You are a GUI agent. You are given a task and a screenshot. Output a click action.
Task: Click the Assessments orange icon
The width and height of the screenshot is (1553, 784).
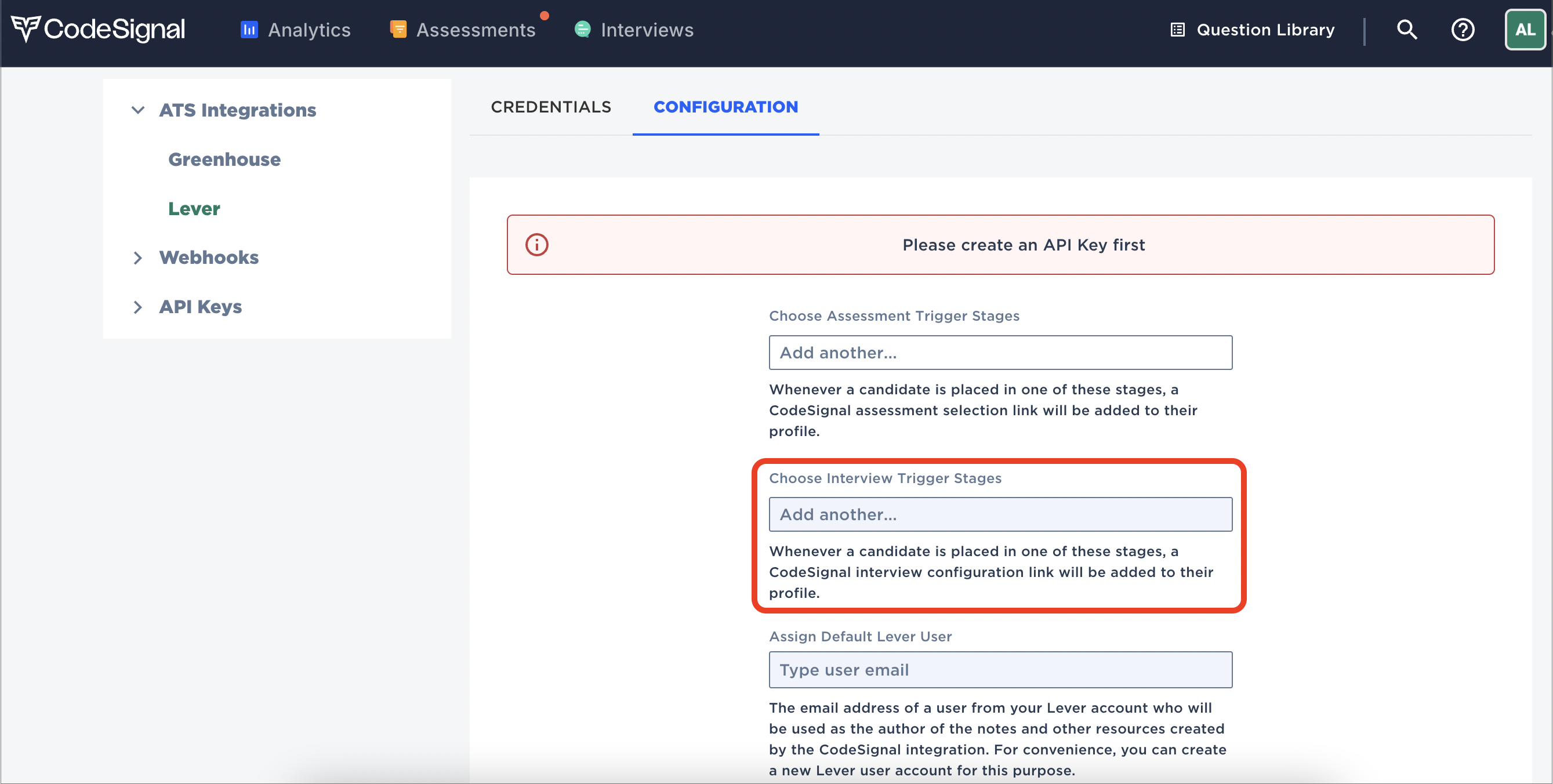coord(398,29)
